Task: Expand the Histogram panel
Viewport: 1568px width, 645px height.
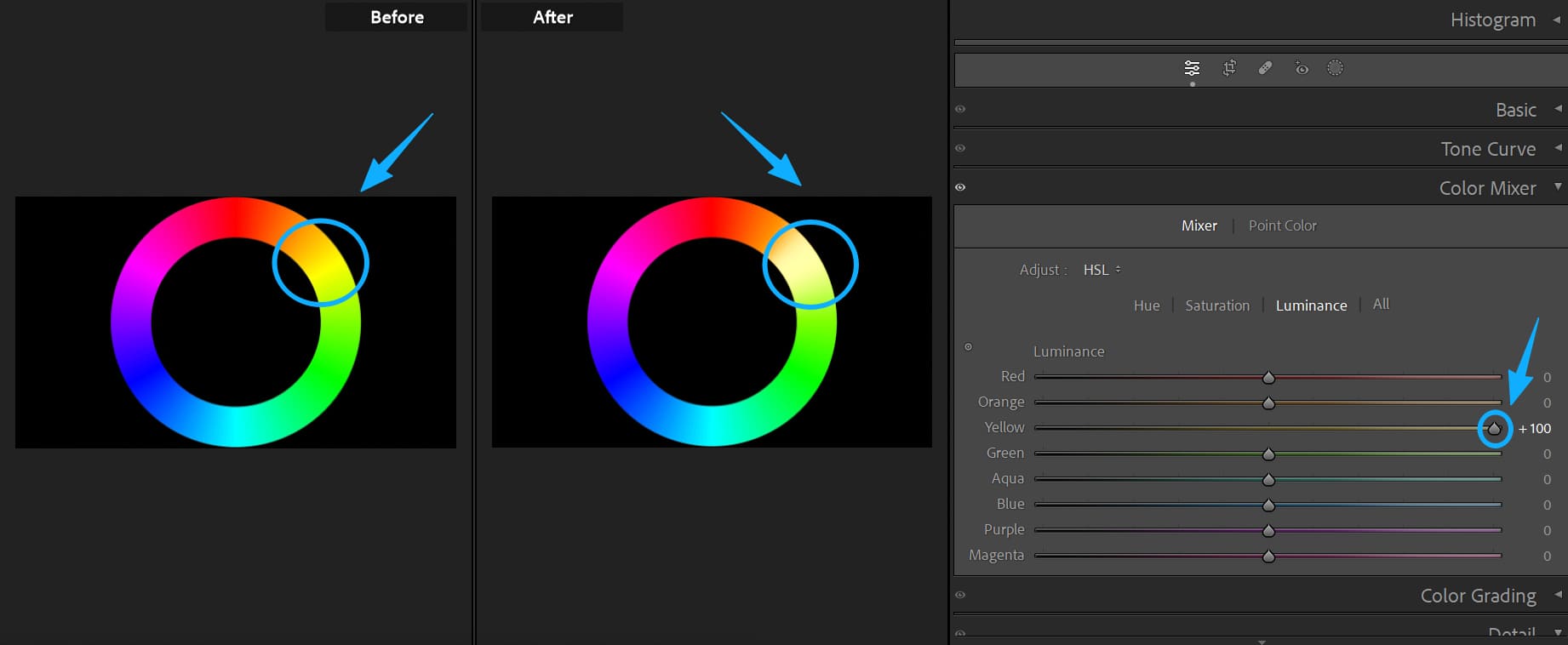Action: click(1557, 20)
